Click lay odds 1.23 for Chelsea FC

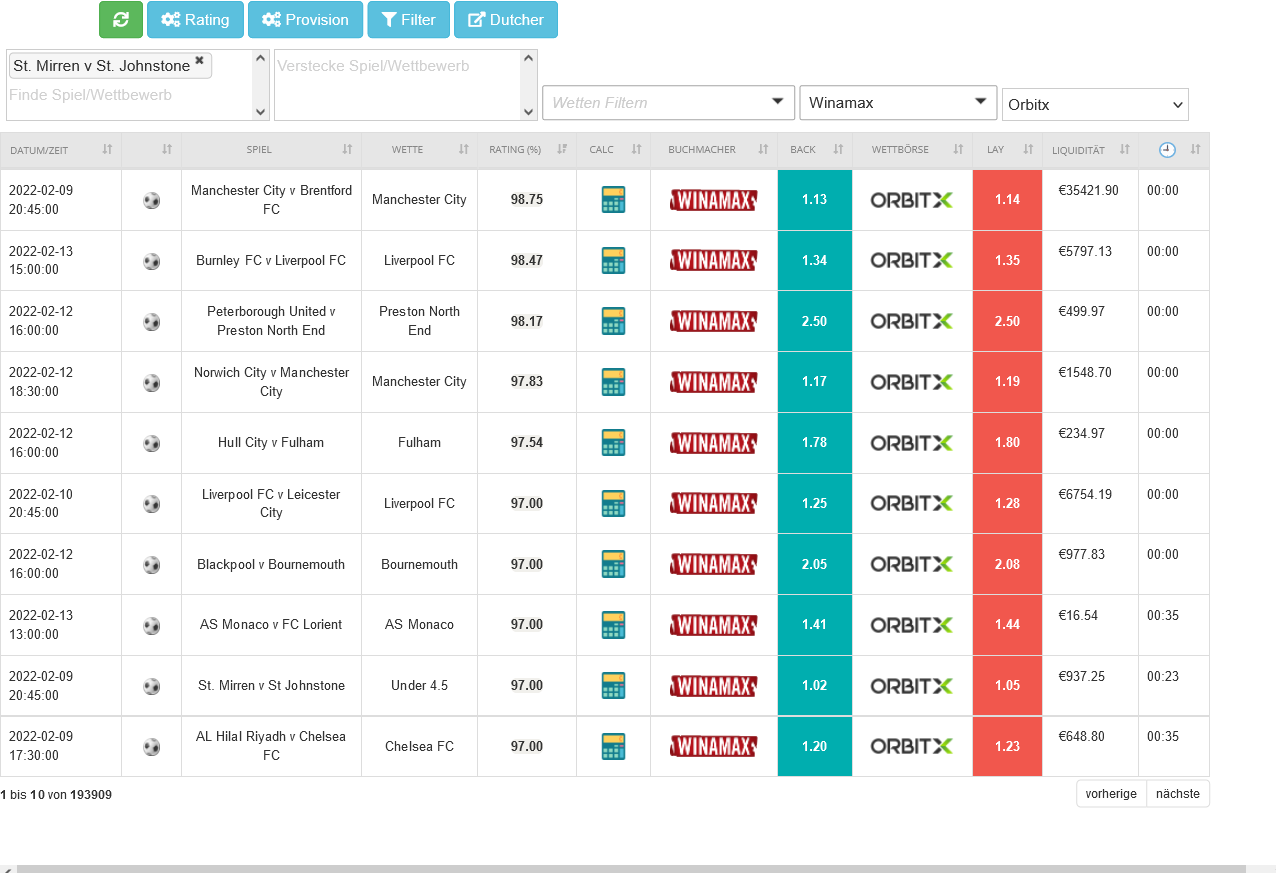pos(1007,746)
